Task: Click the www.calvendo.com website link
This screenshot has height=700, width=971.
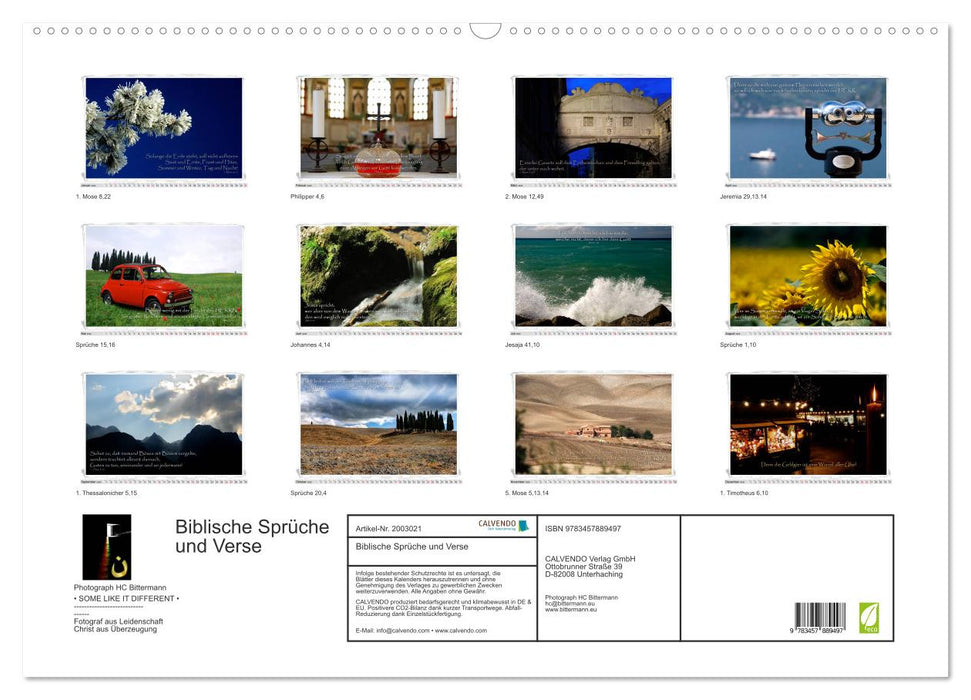Action: click(462, 631)
